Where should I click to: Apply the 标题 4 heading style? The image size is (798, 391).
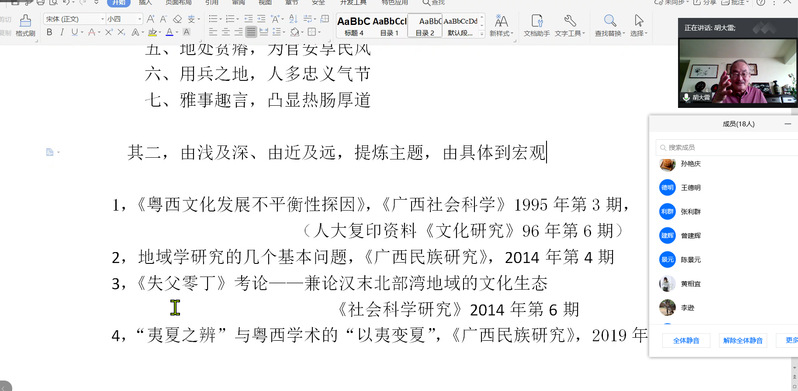(x=354, y=25)
